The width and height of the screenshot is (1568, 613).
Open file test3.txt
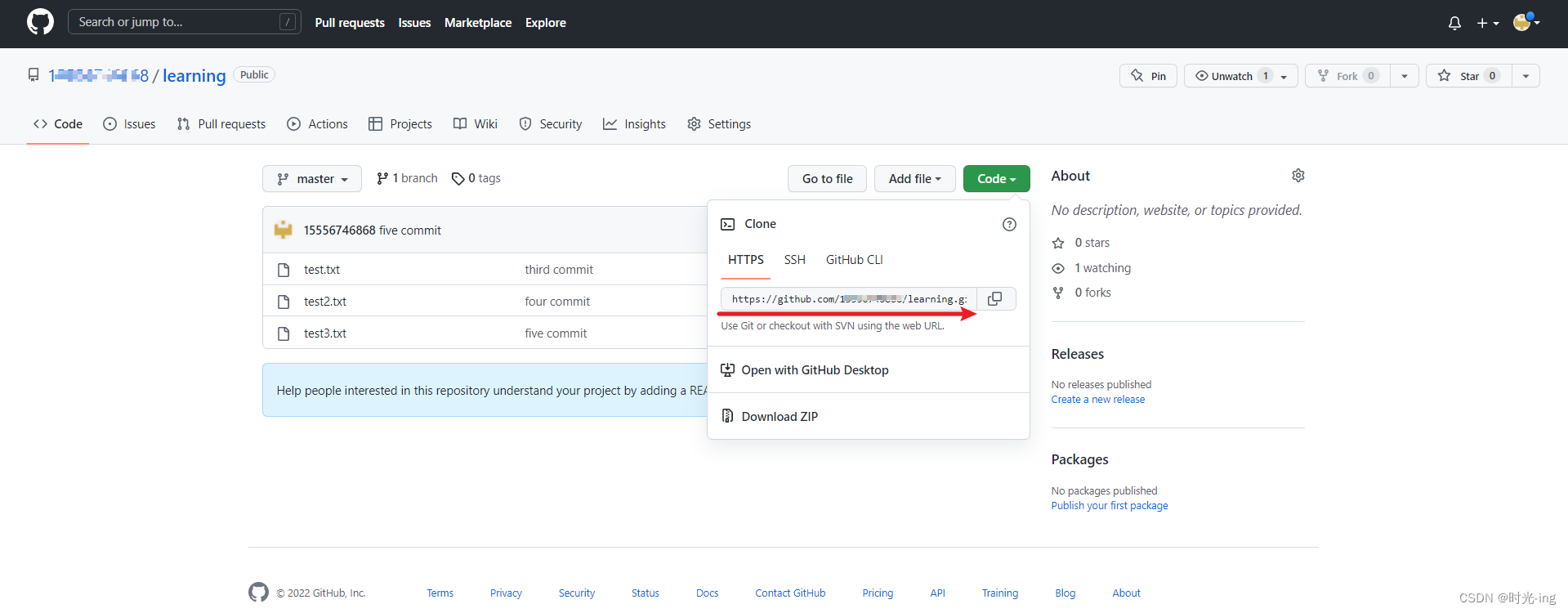pos(325,333)
